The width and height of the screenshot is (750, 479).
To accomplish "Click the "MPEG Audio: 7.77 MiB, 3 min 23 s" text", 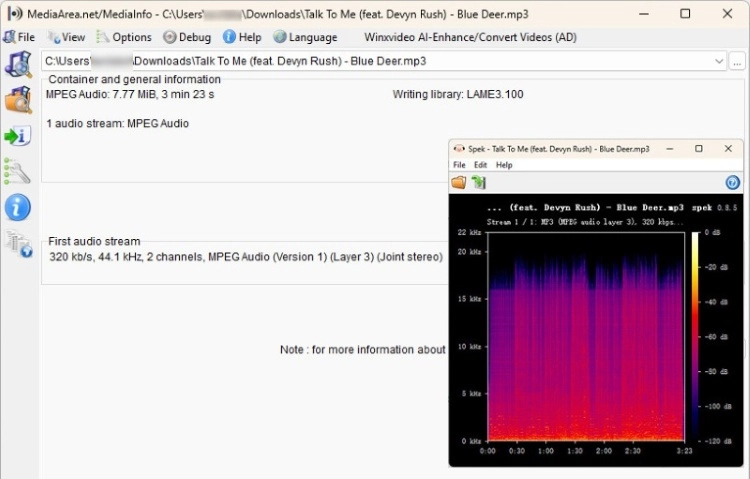I will coord(130,94).
